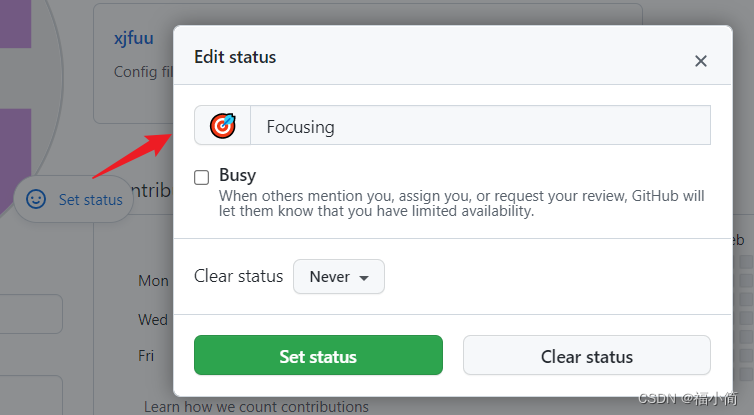Click the Edit status dialog heading

coord(235,57)
